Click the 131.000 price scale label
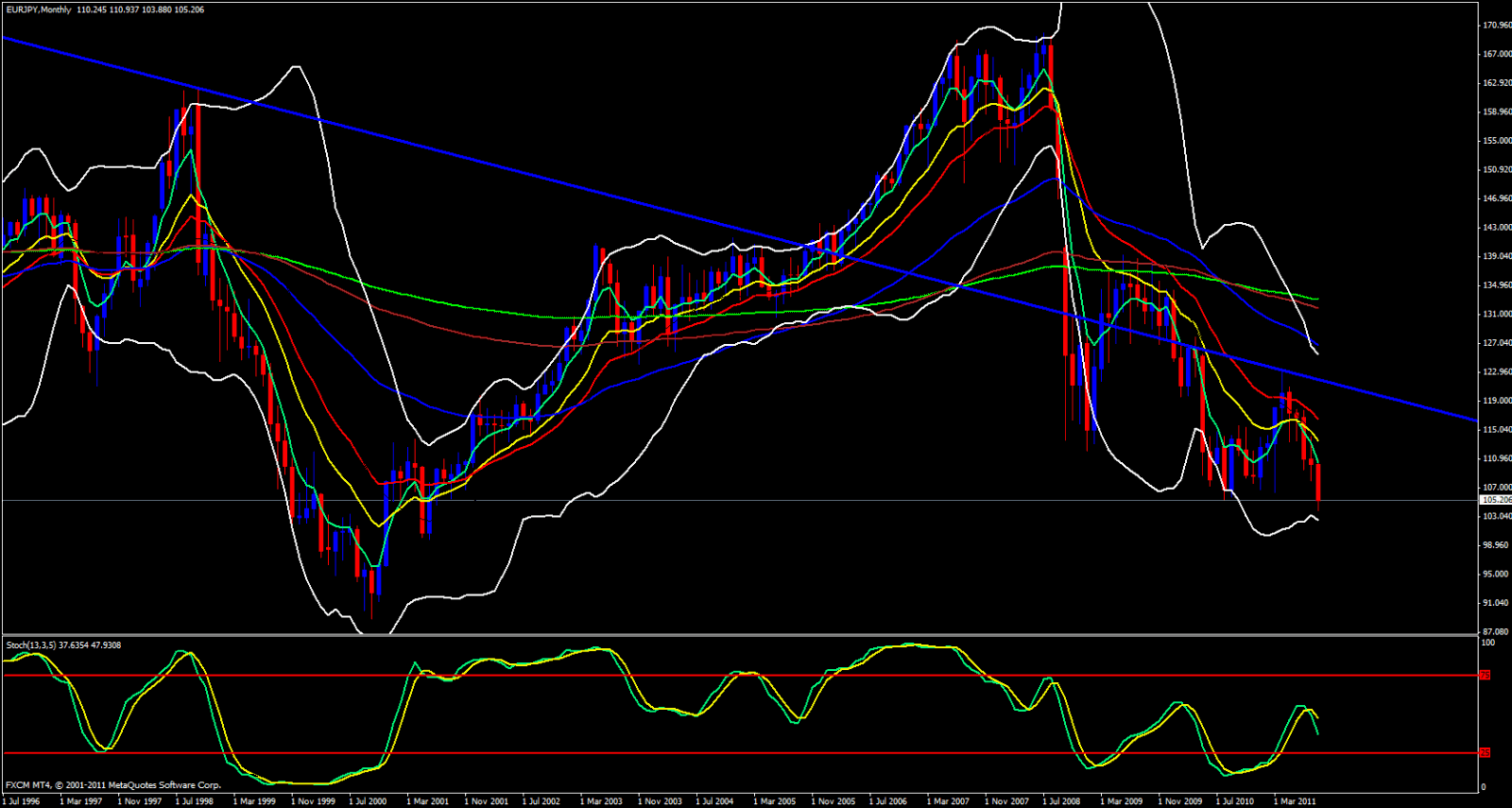The height and width of the screenshot is (808, 1512). [x=1497, y=315]
